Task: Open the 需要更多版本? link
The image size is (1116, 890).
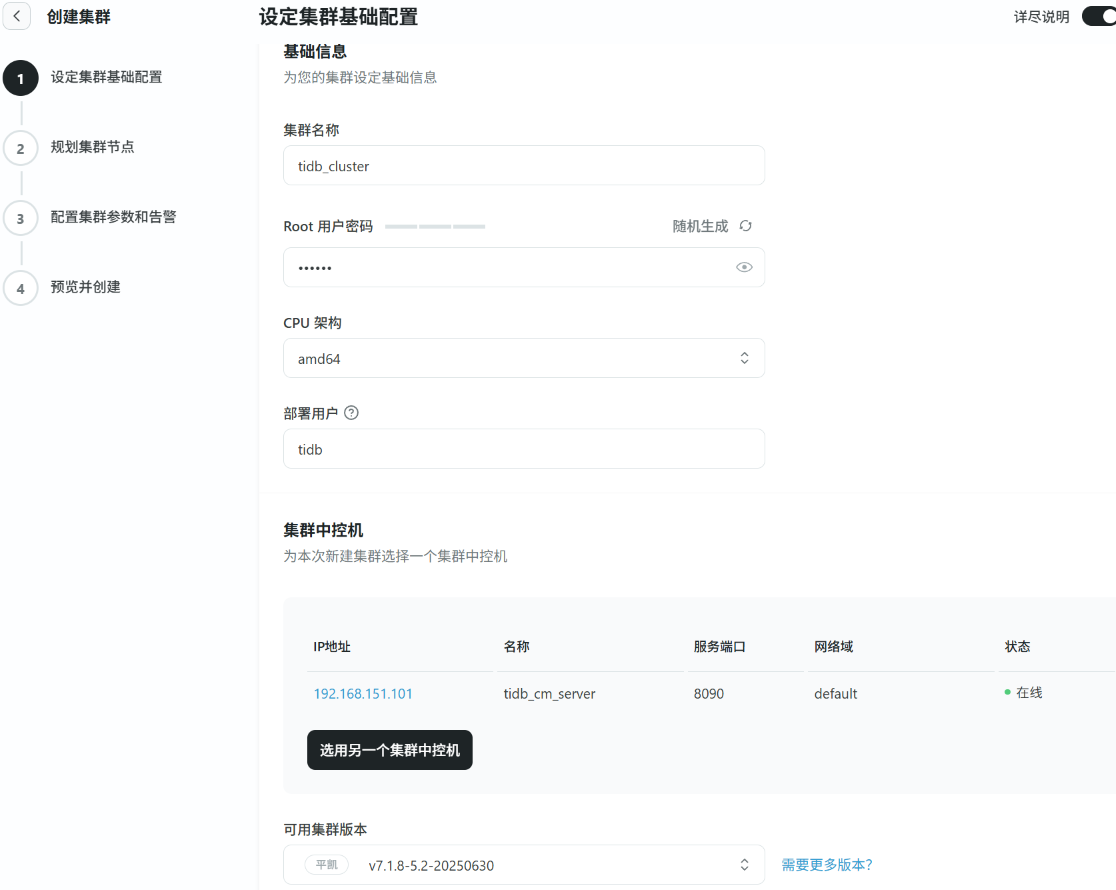Action: point(826,865)
